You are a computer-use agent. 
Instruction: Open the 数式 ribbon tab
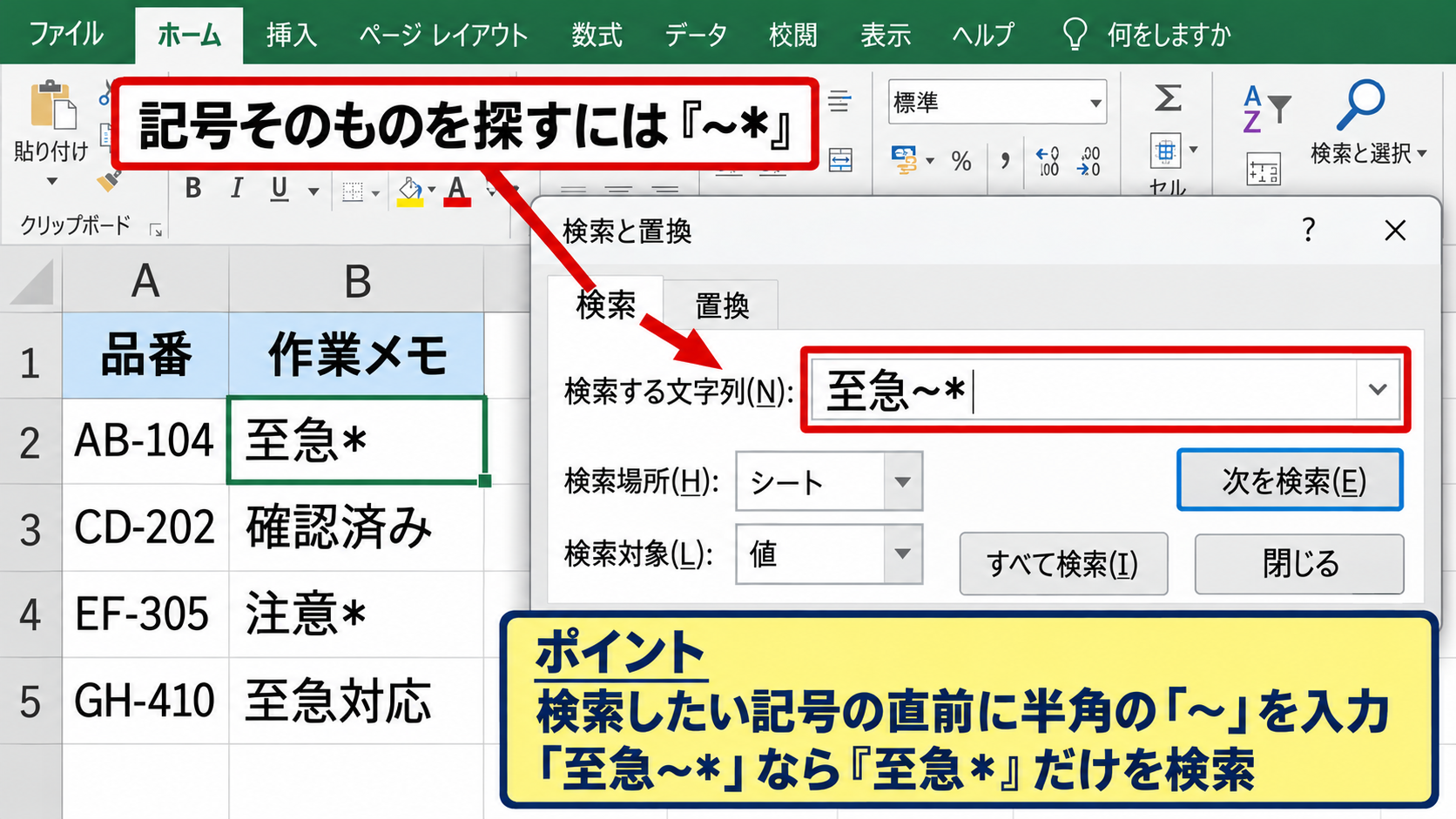pyautogui.click(x=597, y=35)
